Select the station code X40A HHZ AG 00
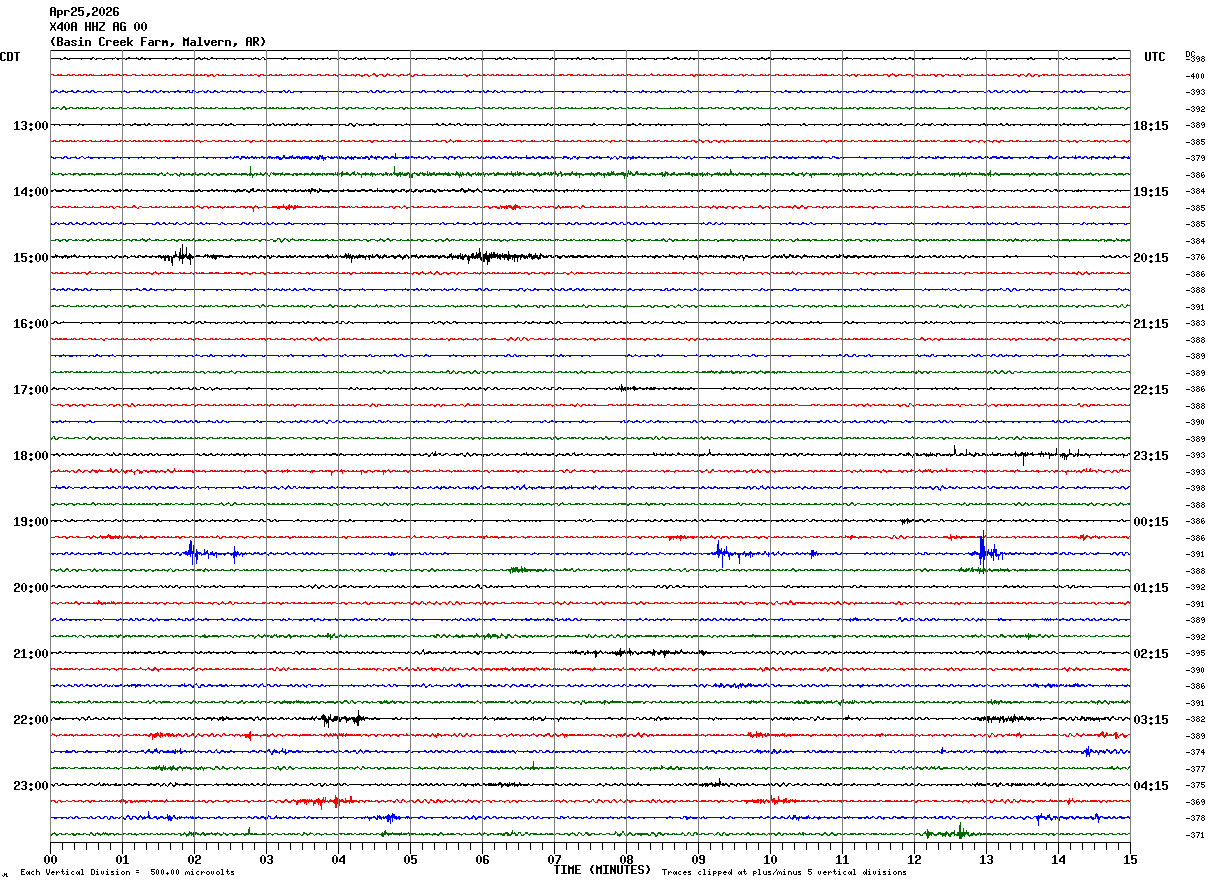Screen dimensions: 1210x886 click(x=98, y=27)
